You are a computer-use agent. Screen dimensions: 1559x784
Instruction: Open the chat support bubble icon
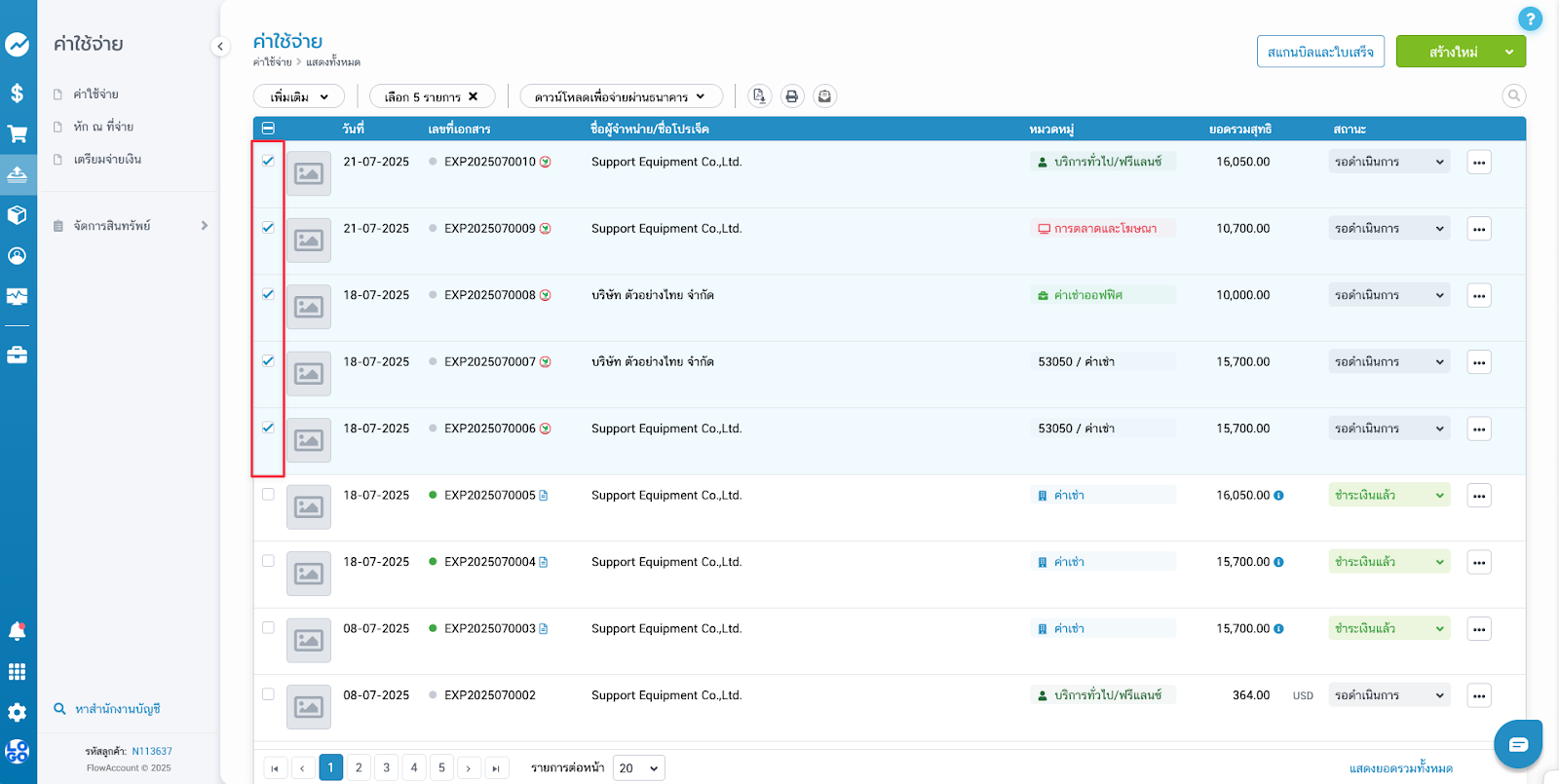pos(1517,745)
